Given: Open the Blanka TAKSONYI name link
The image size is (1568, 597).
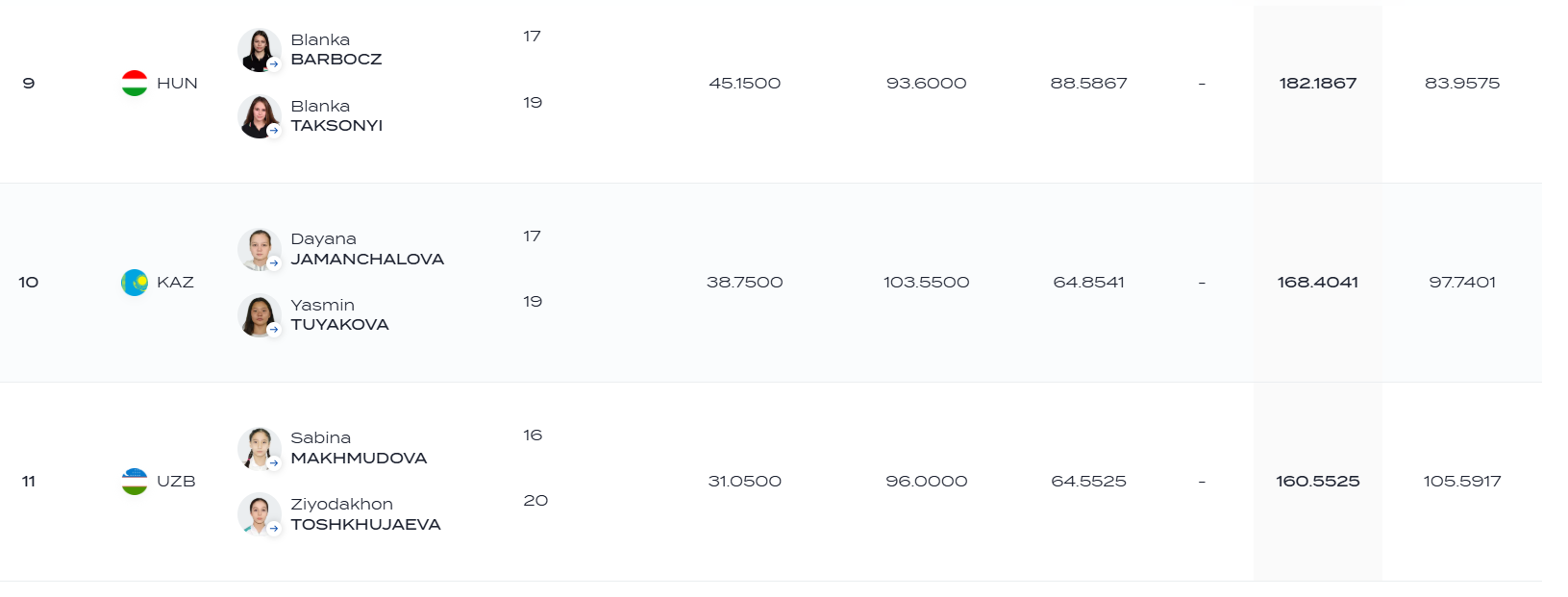Looking at the screenshot, I should coord(336,116).
